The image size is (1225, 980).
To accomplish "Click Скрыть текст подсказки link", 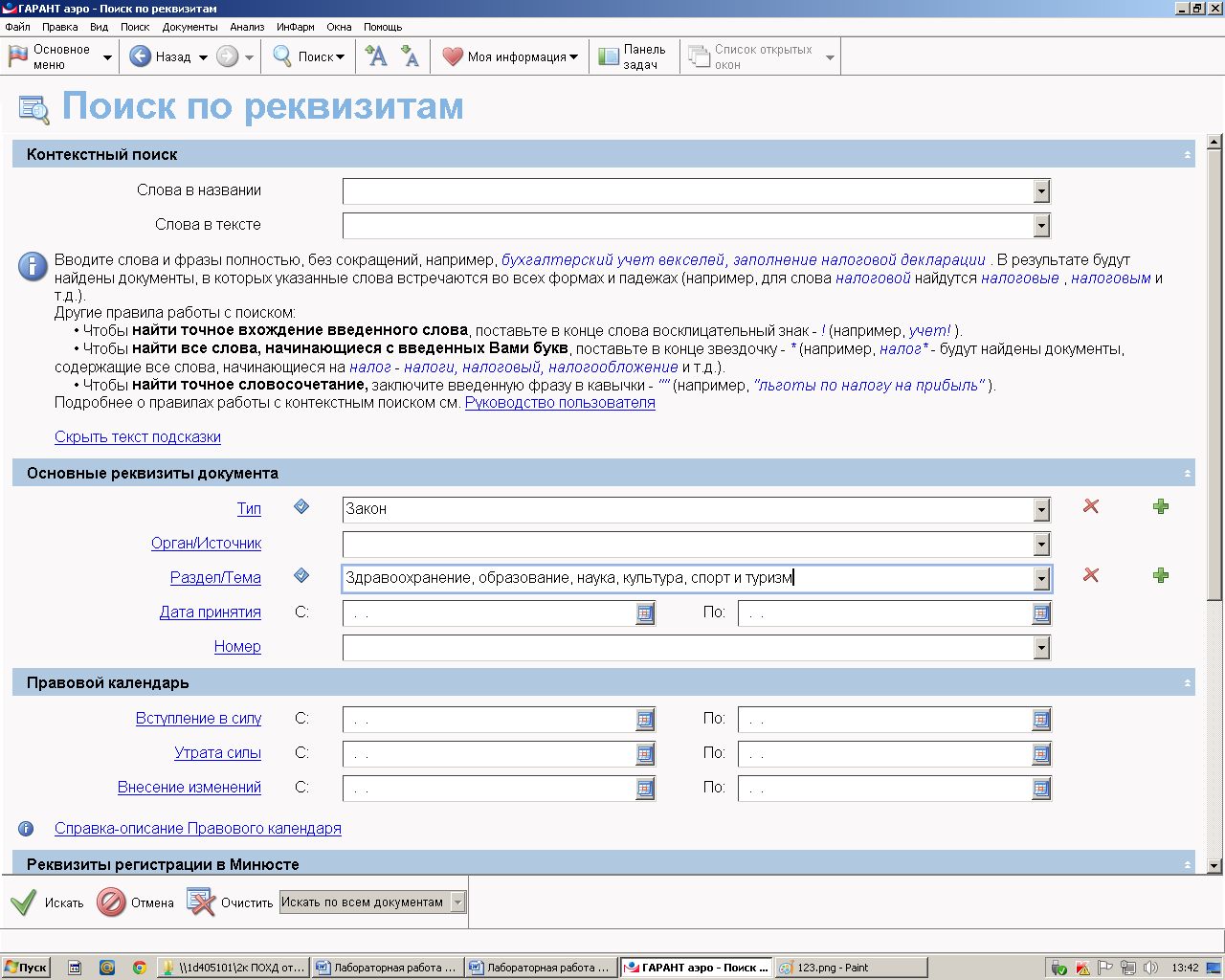I will (x=138, y=437).
